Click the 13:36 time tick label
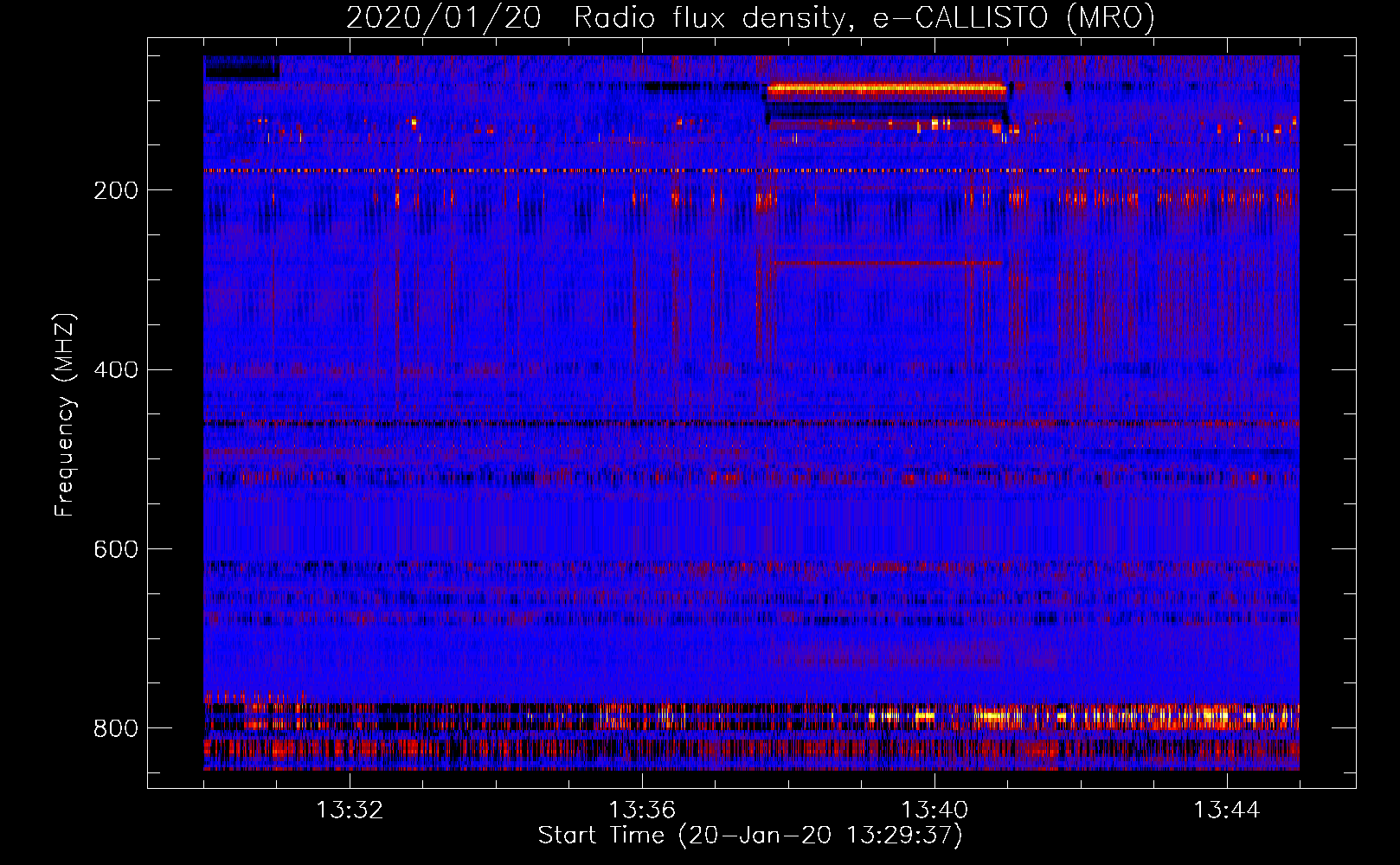The height and width of the screenshot is (865, 1400). 642,811
